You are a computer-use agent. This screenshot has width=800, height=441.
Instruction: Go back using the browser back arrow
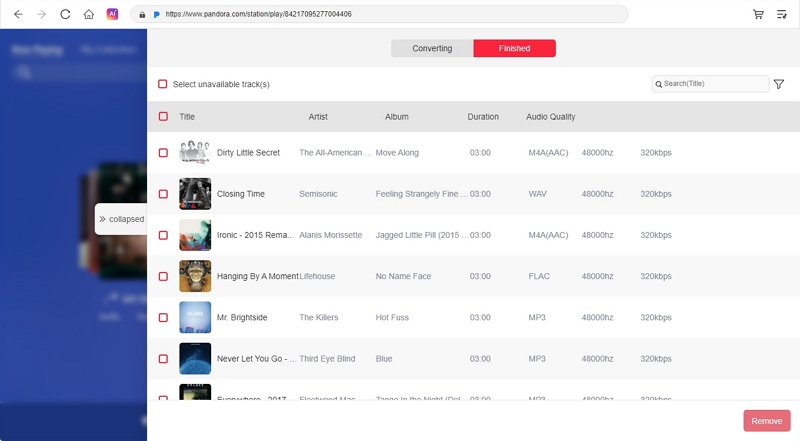pyautogui.click(x=18, y=14)
